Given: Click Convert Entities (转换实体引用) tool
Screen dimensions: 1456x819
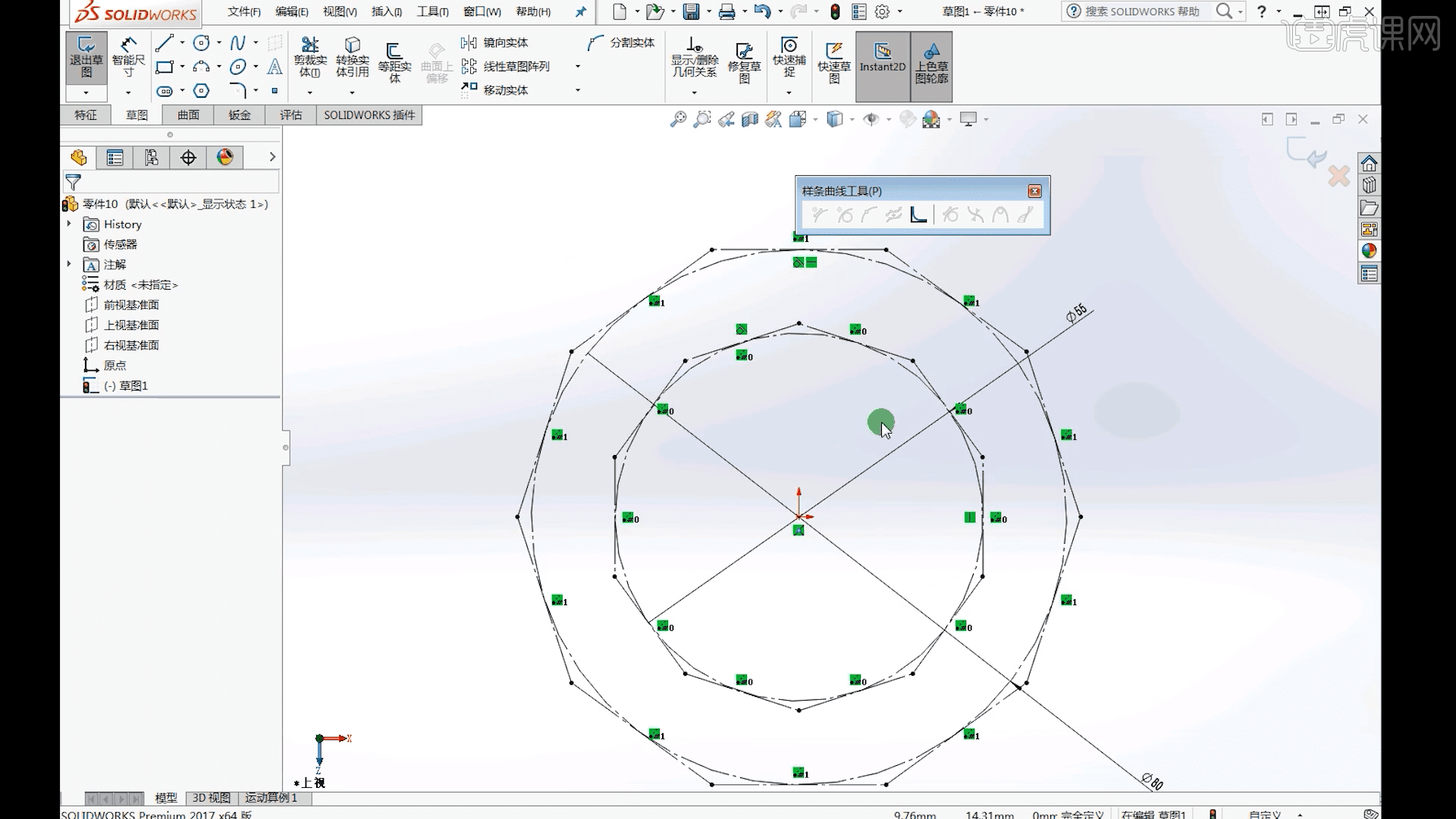Looking at the screenshot, I should click(x=352, y=57).
